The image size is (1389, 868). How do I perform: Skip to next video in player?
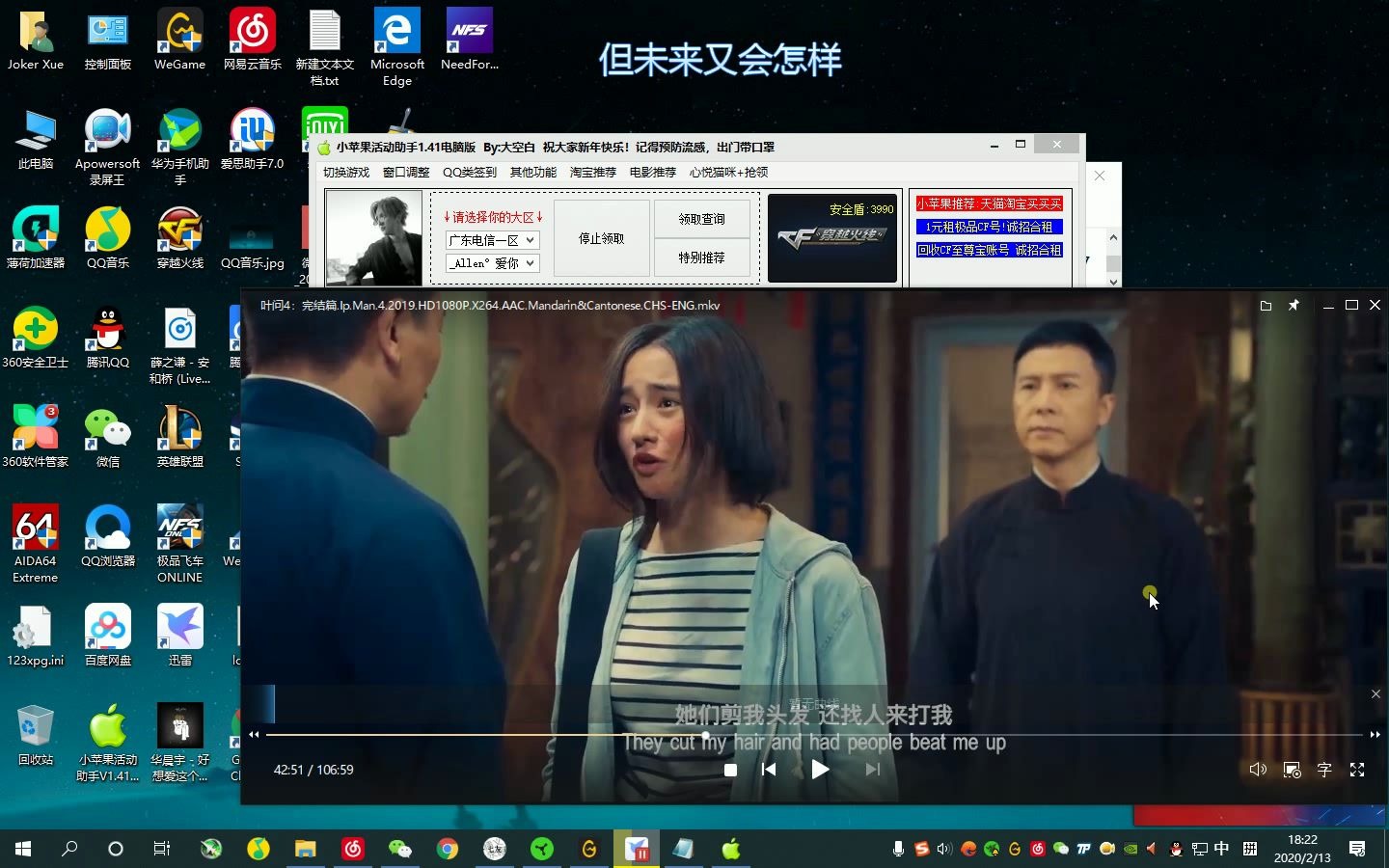[x=872, y=770]
